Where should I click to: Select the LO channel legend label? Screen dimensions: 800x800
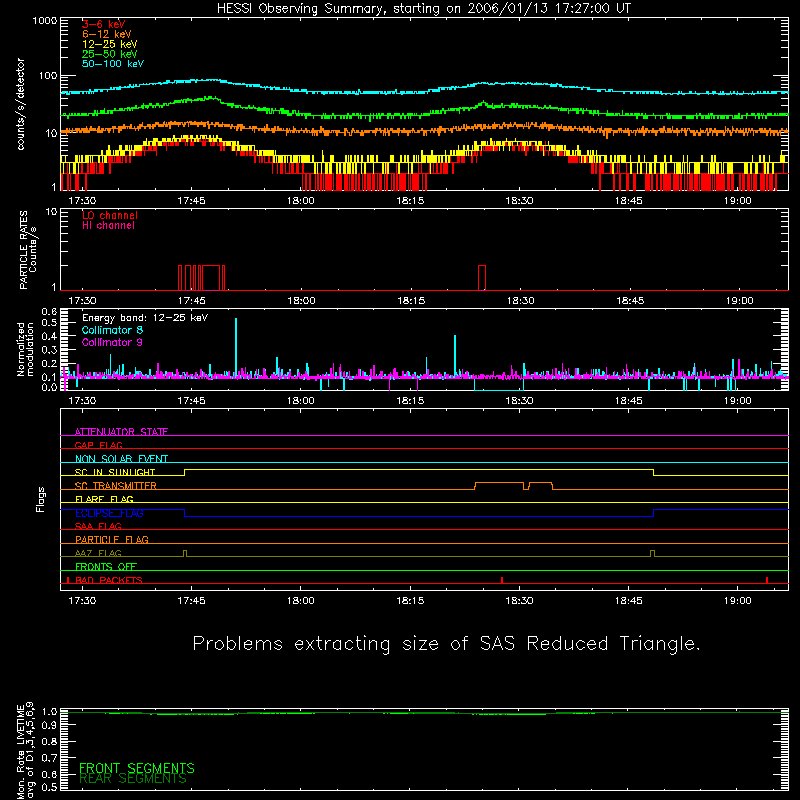(110, 215)
